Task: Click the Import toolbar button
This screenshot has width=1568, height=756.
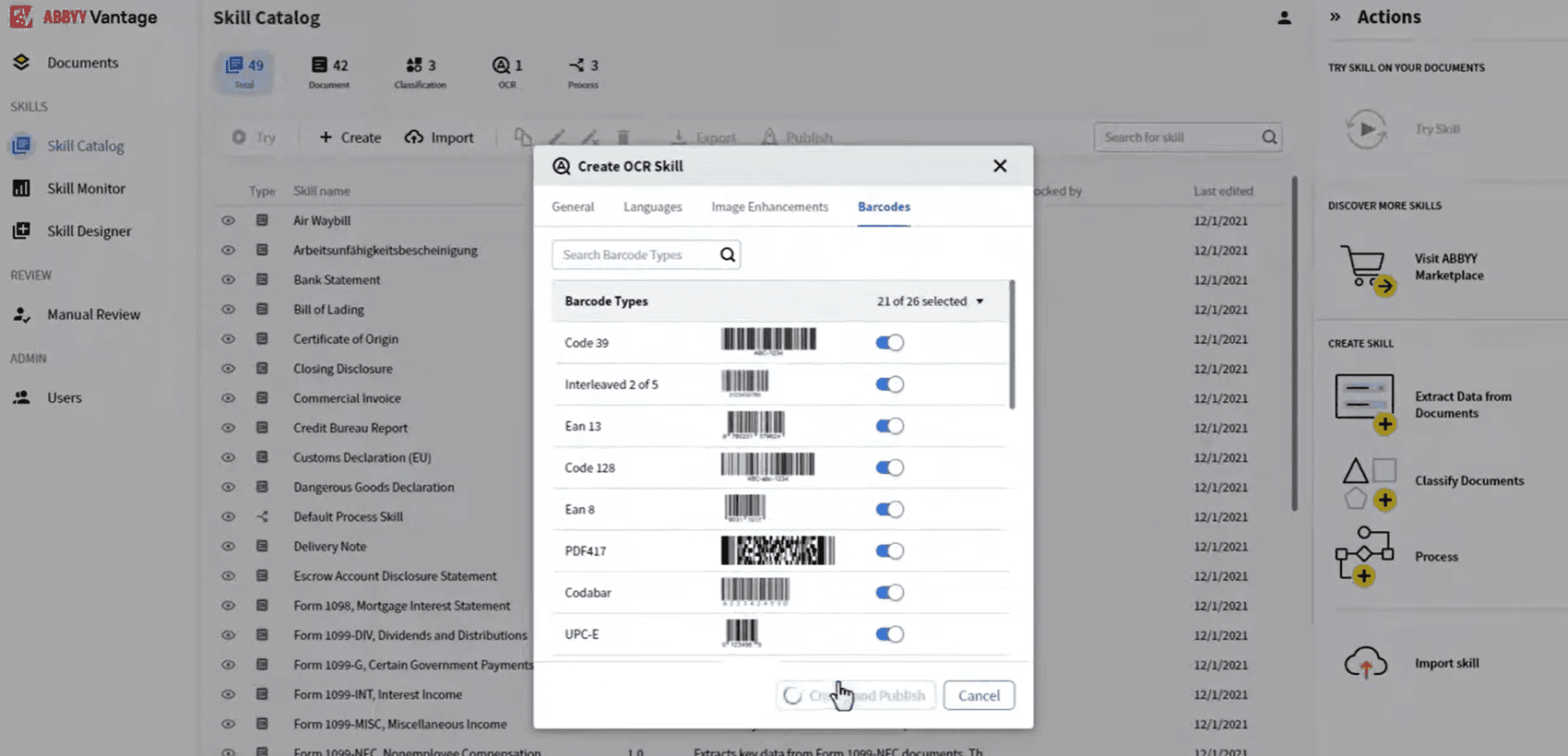Action: tap(439, 137)
